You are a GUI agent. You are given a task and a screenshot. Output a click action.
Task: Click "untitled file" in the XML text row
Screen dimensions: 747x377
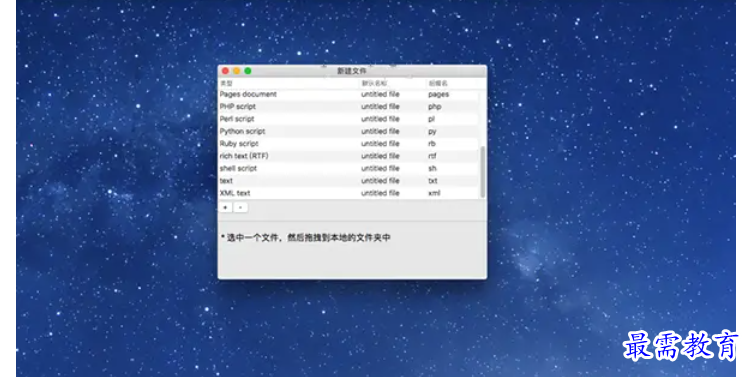click(380, 194)
